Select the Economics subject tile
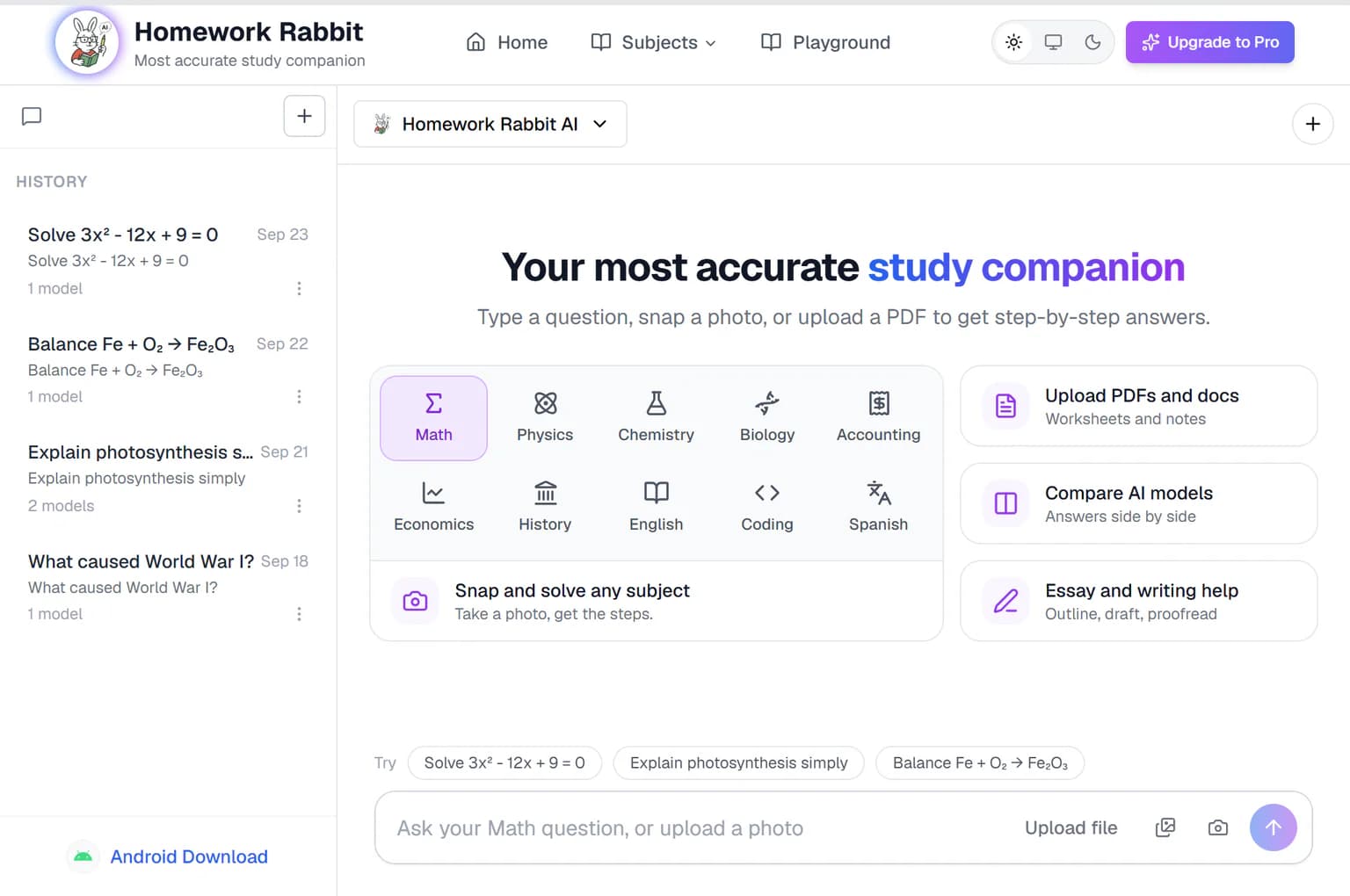1350x896 pixels. coord(433,507)
